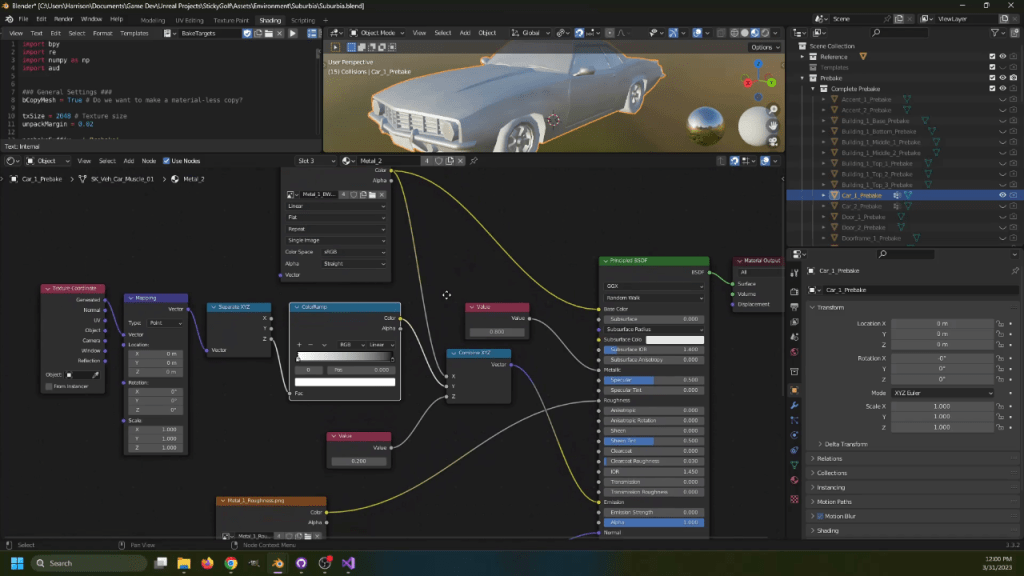The height and width of the screenshot is (576, 1024).
Task: Hide the Reference collection visibility eye
Action: (x=1002, y=57)
